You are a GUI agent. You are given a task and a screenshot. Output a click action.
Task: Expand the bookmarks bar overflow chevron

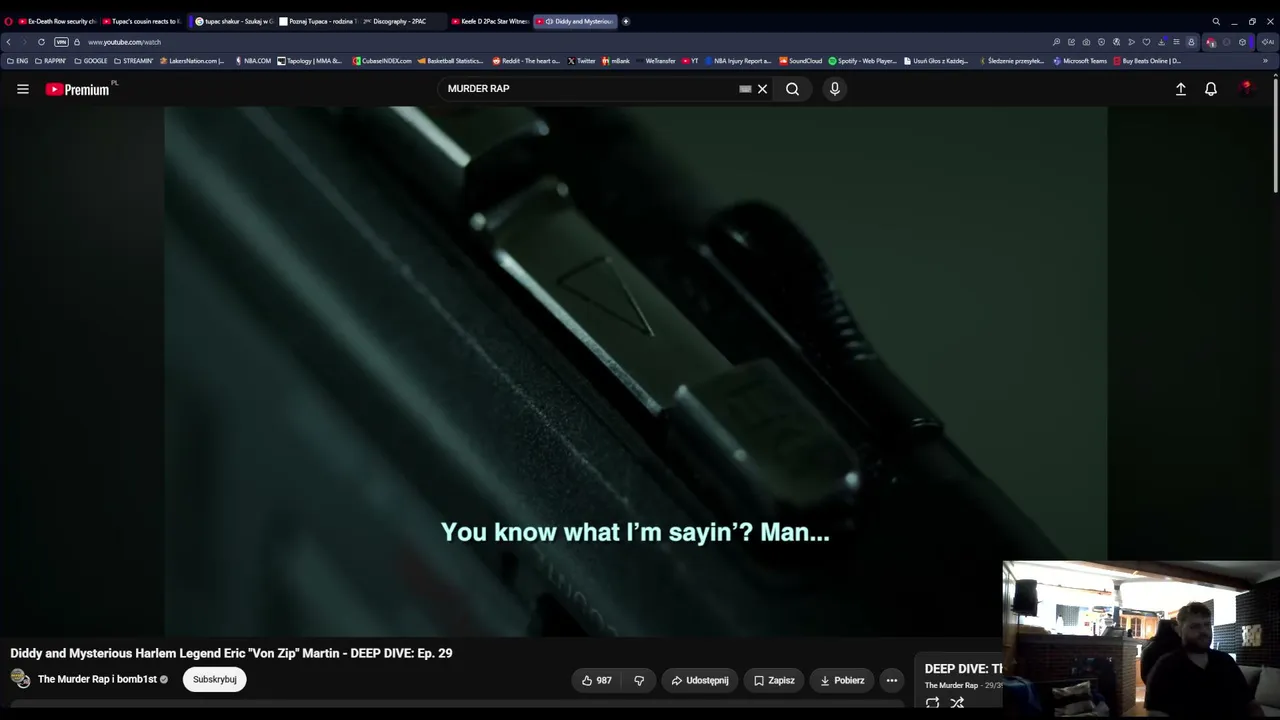[1265, 61]
